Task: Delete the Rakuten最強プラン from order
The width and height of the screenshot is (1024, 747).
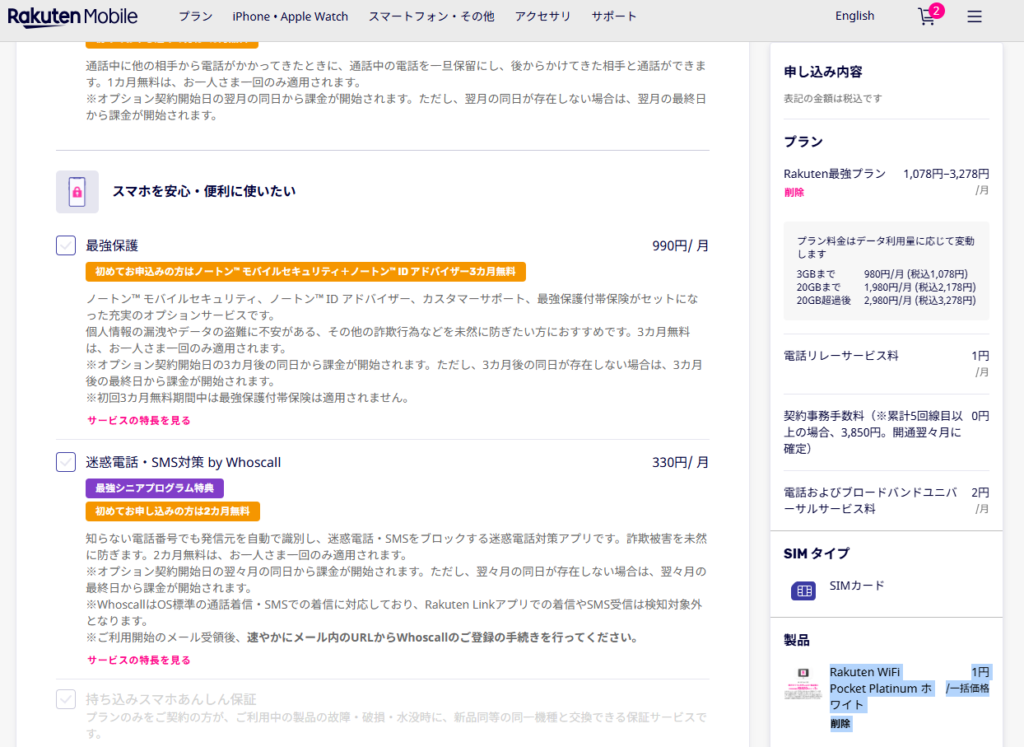Action: [794, 192]
